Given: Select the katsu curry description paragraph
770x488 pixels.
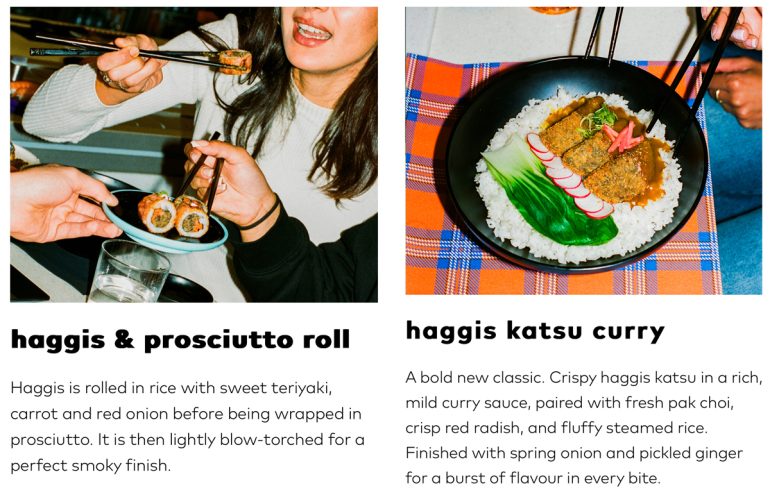Looking at the screenshot, I should tap(583, 428).
